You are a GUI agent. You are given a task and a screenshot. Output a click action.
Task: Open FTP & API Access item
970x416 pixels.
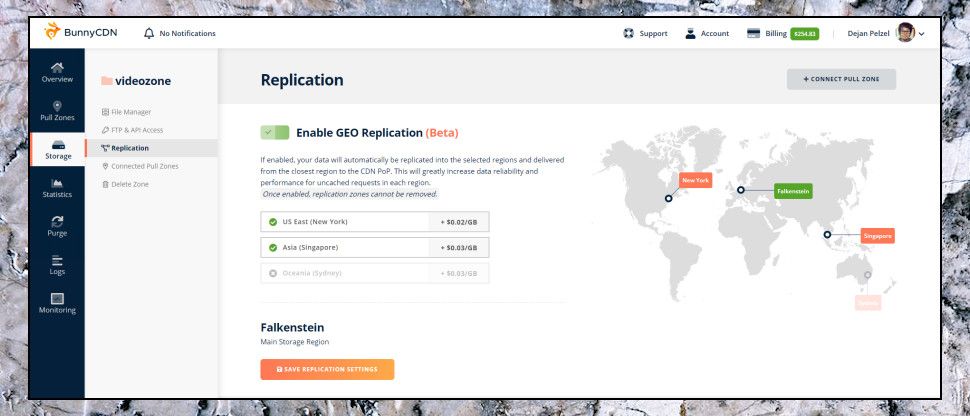(132, 130)
